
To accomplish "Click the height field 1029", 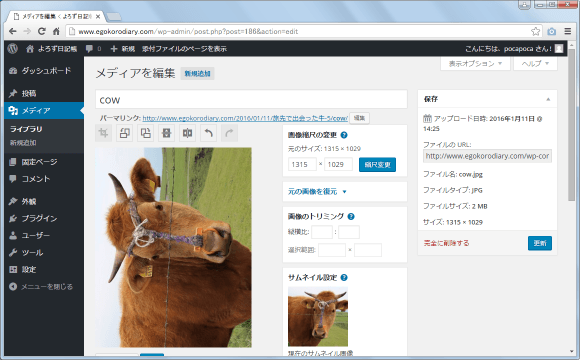I will [x=338, y=164].
